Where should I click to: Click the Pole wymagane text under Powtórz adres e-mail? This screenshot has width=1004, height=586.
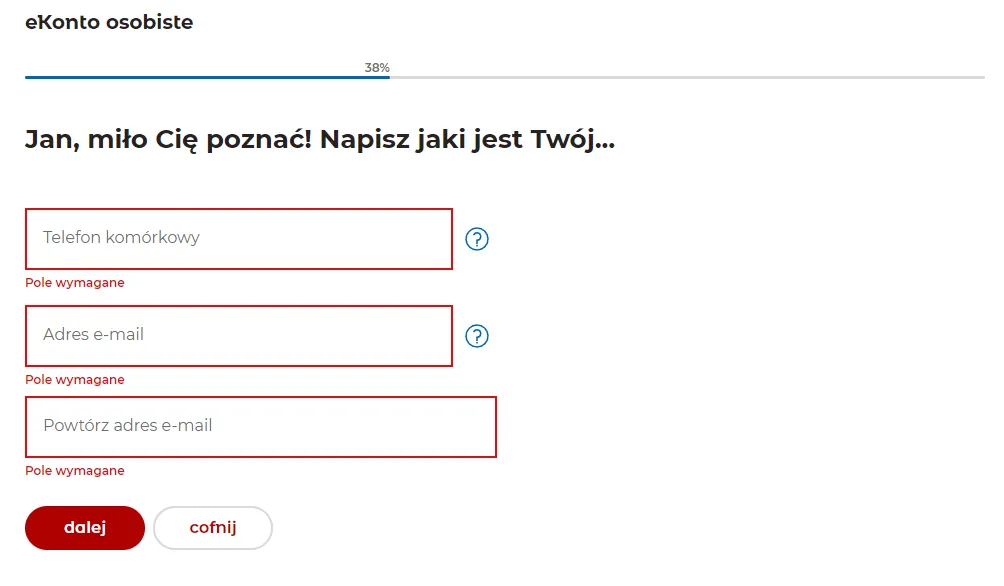tap(74, 470)
